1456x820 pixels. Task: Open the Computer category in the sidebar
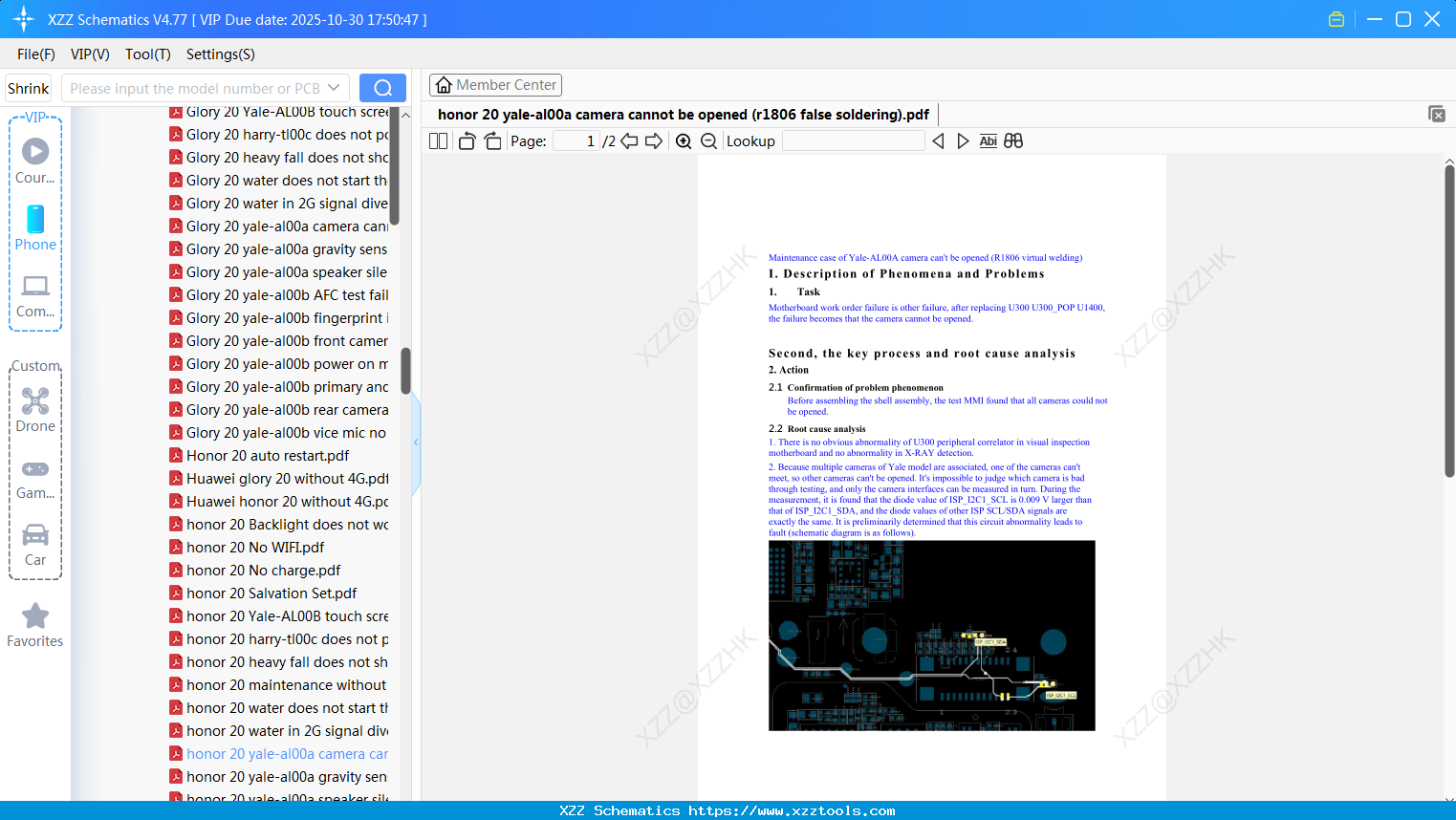point(35,295)
